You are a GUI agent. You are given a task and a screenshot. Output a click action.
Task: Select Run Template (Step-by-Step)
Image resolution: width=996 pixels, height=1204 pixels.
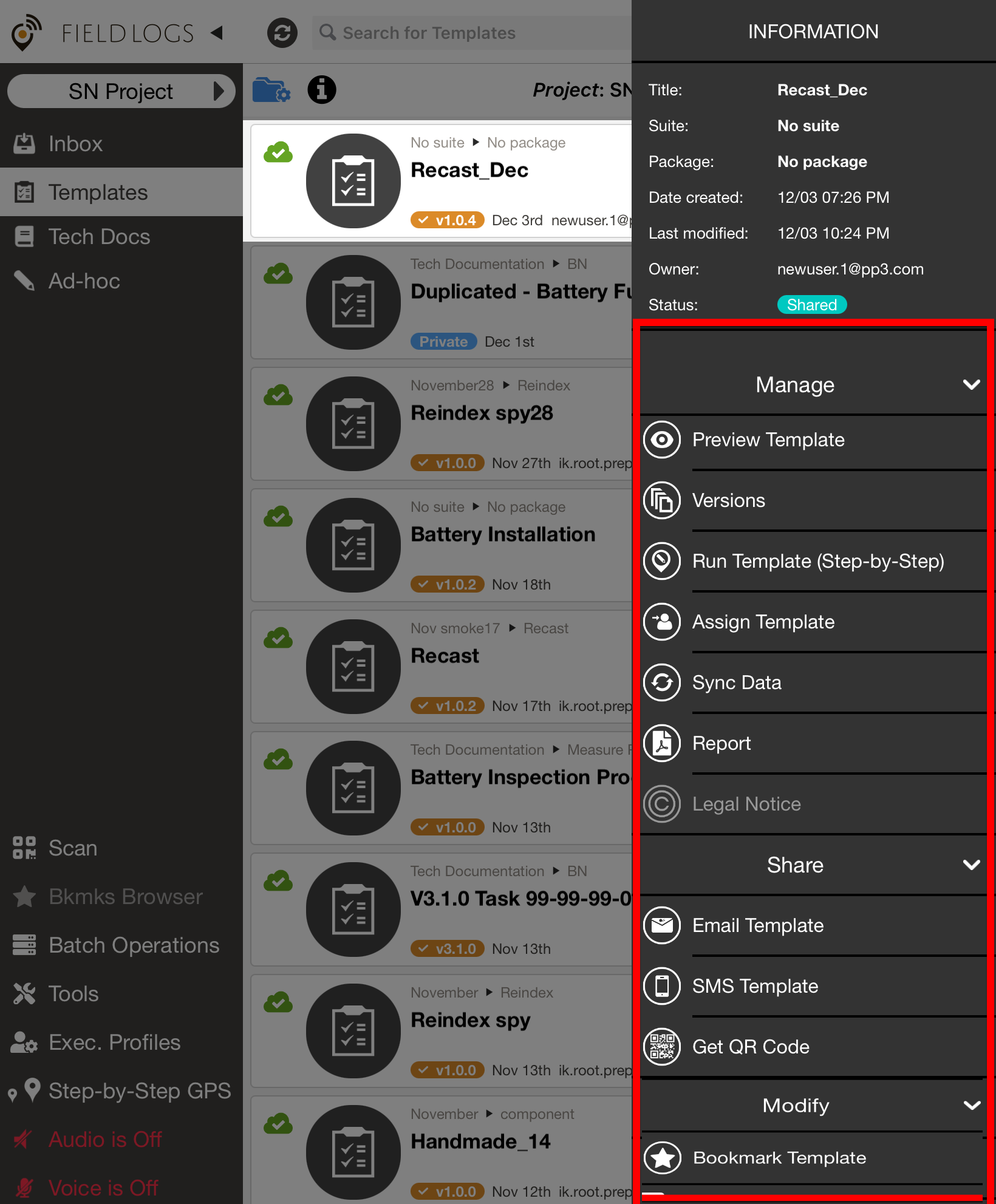pyautogui.click(x=817, y=561)
